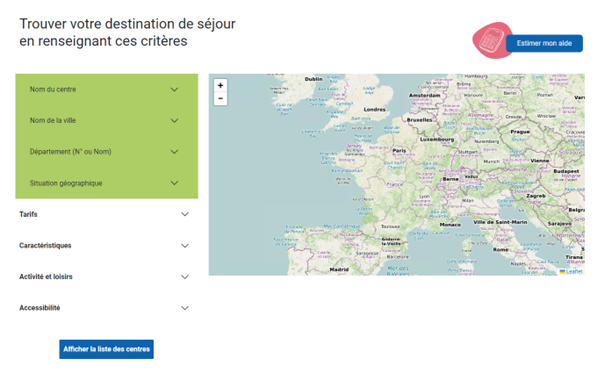The image size is (605, 373).
Task: Expand the Tarifs chevron
Action: coord(185,214)
